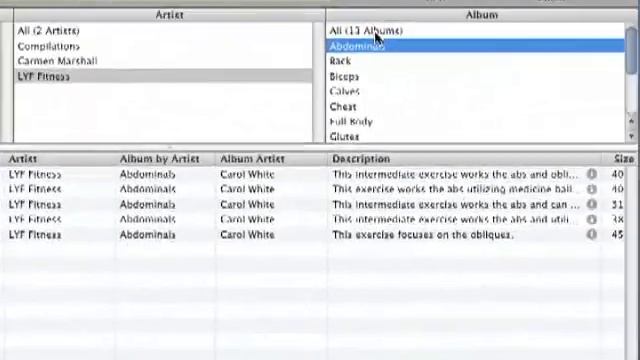This screenshot has width=640, height=360.
Task: Click the Album browser column header
Action: point(482,15)
